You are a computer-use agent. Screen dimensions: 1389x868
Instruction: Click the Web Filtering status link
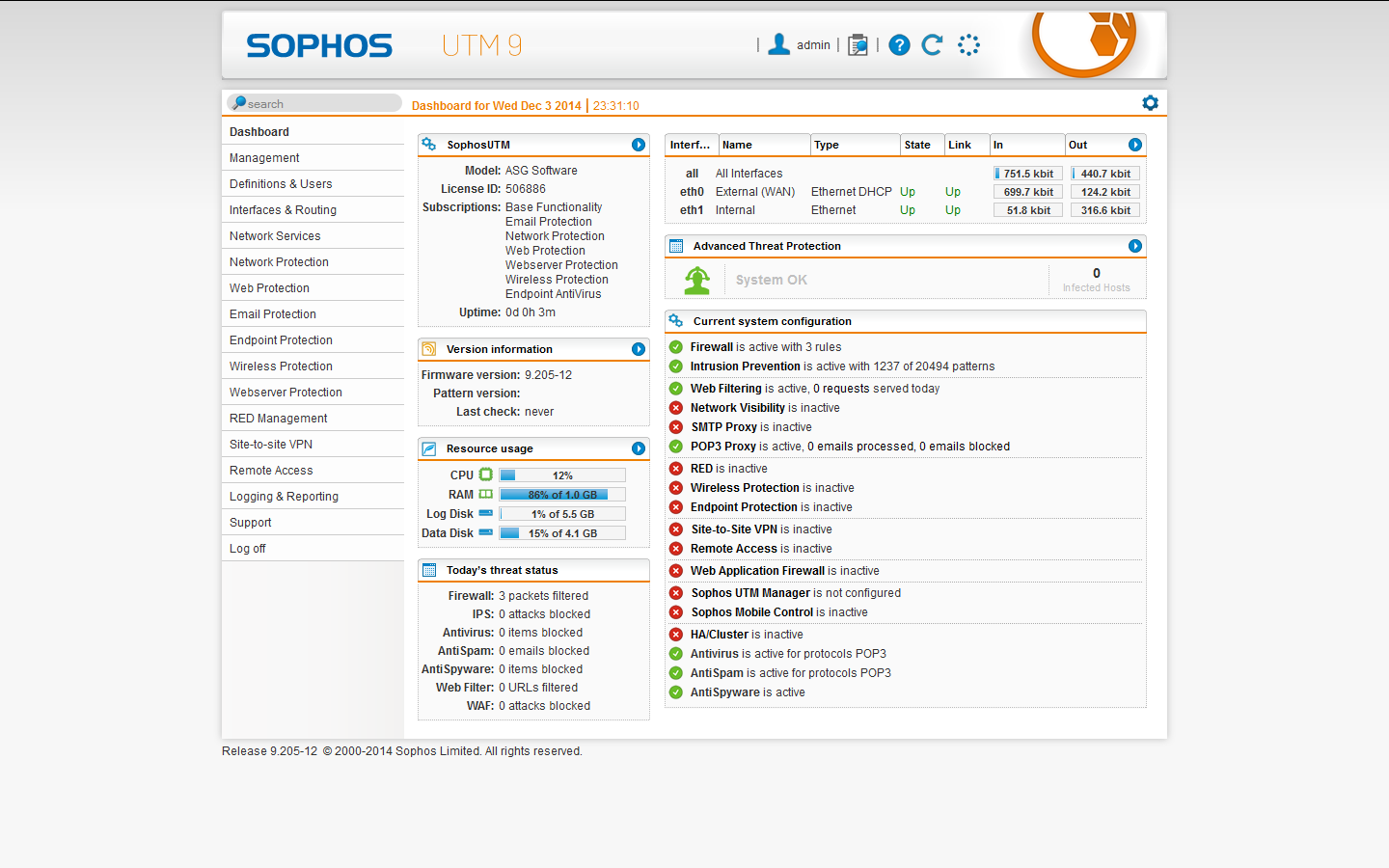tap(725, 389)
